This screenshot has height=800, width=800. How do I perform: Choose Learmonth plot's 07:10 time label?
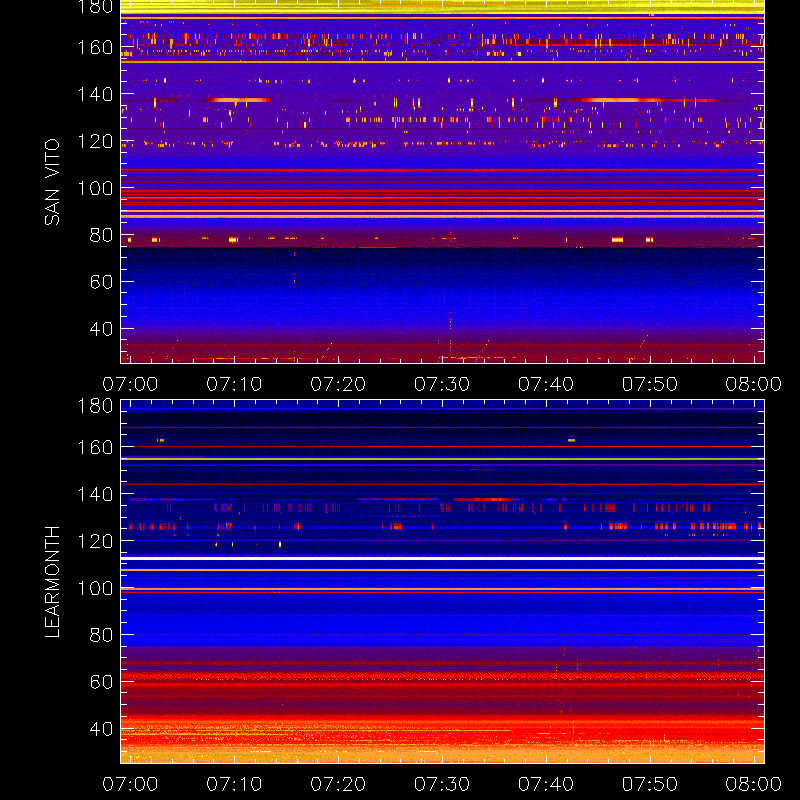[x=234, y=784]
